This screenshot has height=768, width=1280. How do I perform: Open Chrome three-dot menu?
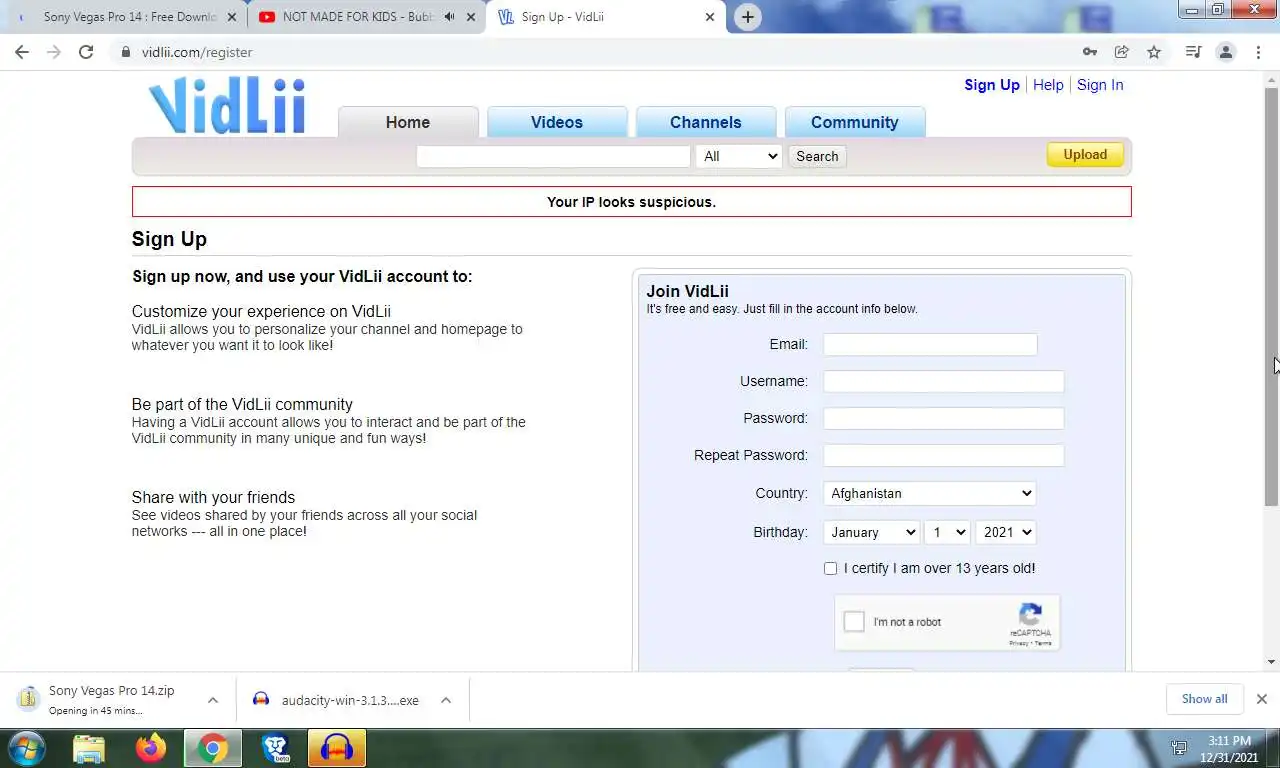coord(1258,52)
